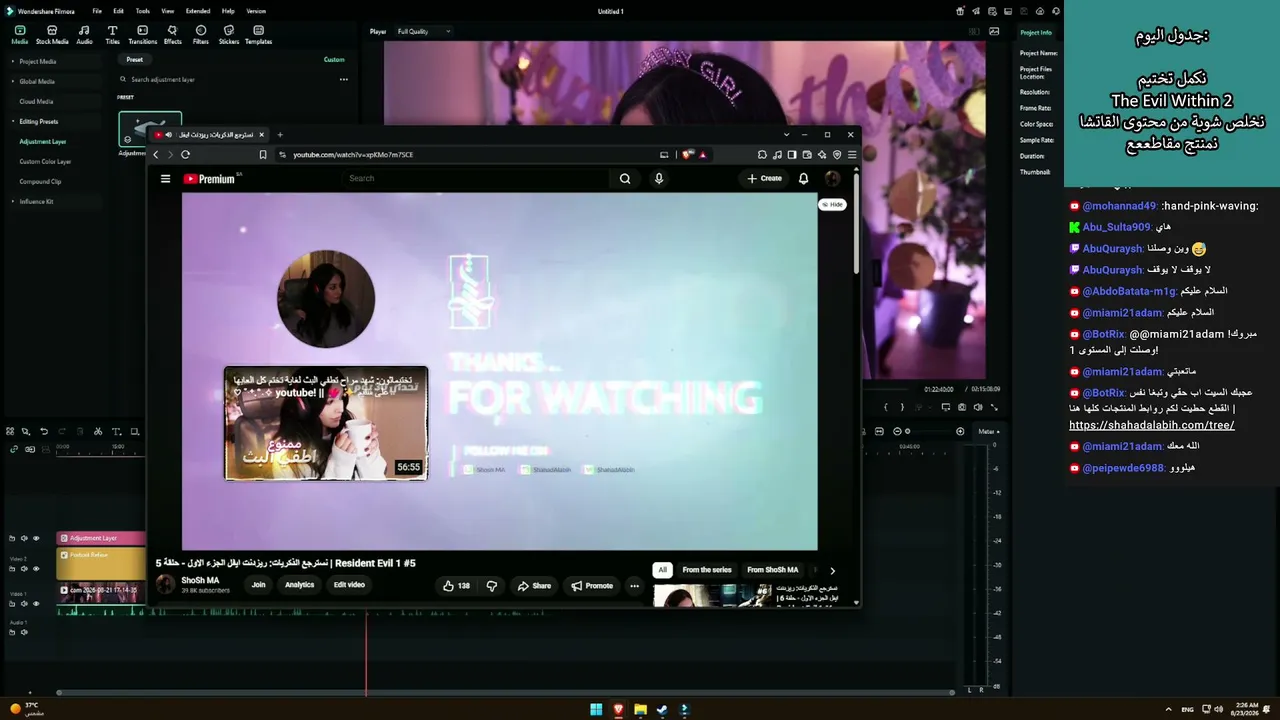Screen dimensions: 1280x720
Task: Open the Media tab in Filmora
Action: point(19,35)
